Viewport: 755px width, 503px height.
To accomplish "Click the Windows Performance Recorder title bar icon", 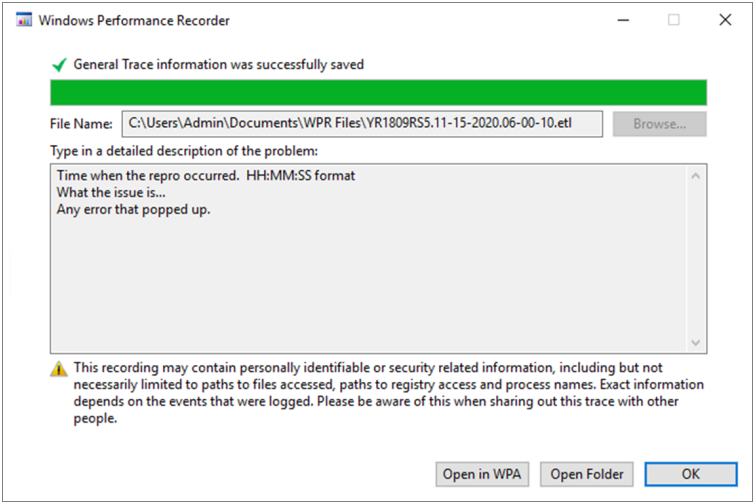I will point(24,20).
